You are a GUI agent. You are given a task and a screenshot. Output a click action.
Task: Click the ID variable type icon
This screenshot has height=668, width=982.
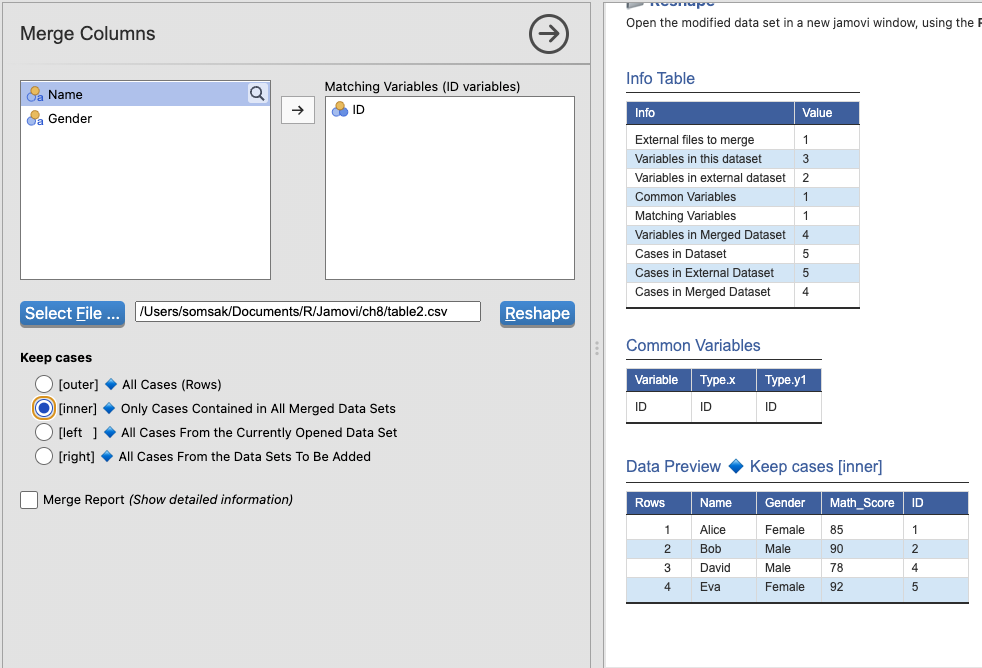coord(340,110)
